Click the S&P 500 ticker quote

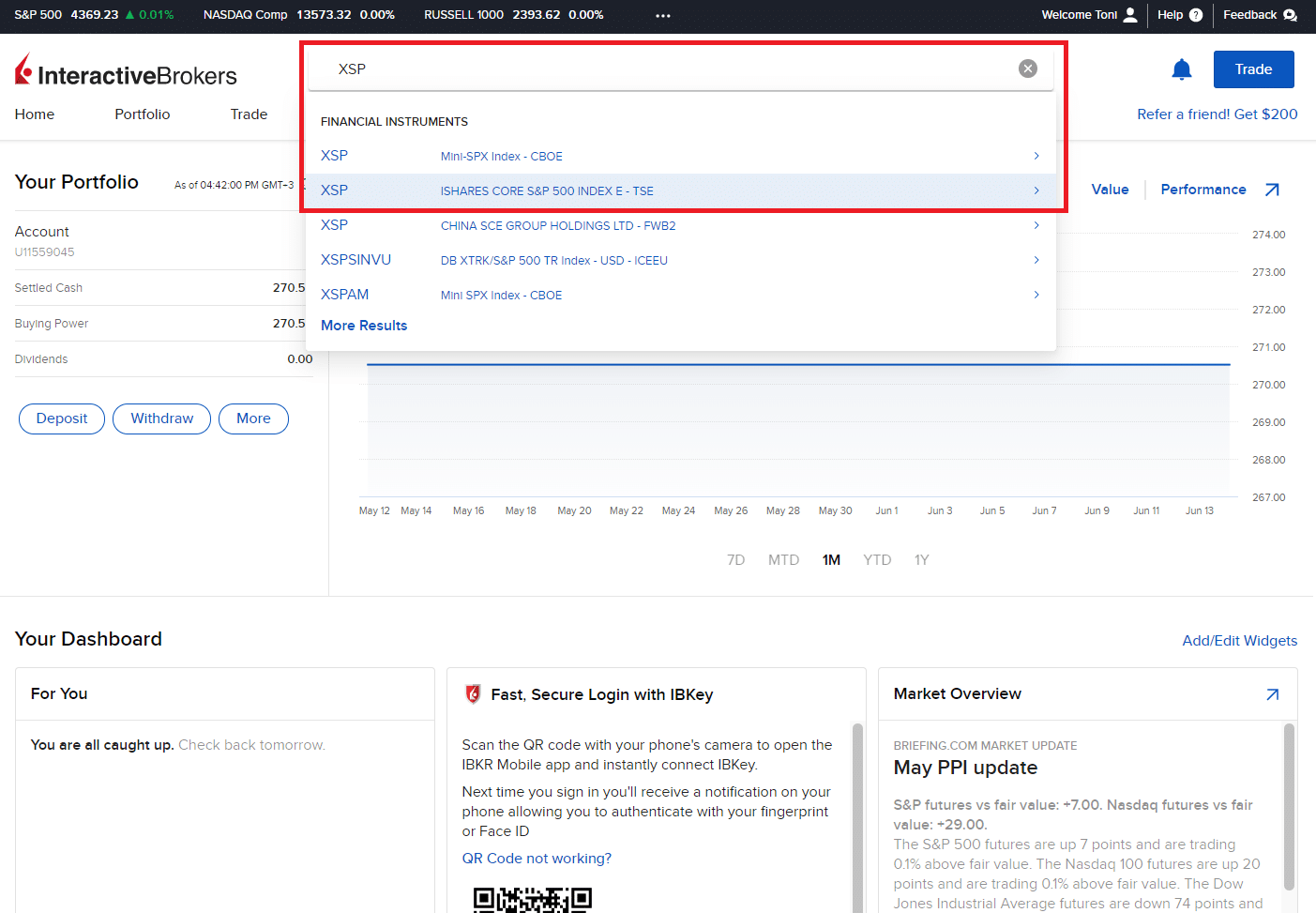click(94, 15)
